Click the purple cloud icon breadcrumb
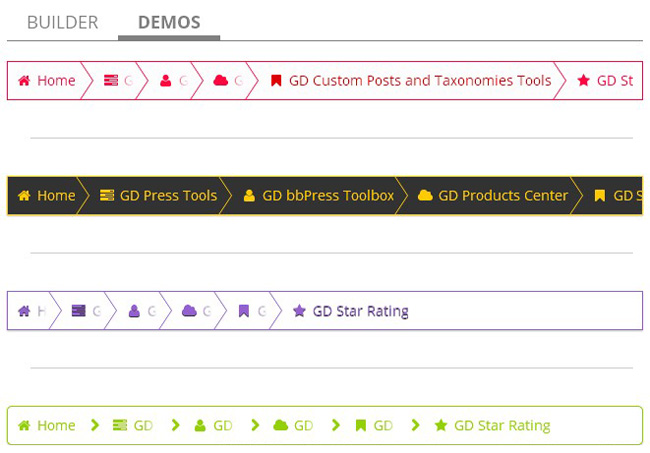Viewport: 650px width, 453px height. (189, 311)
